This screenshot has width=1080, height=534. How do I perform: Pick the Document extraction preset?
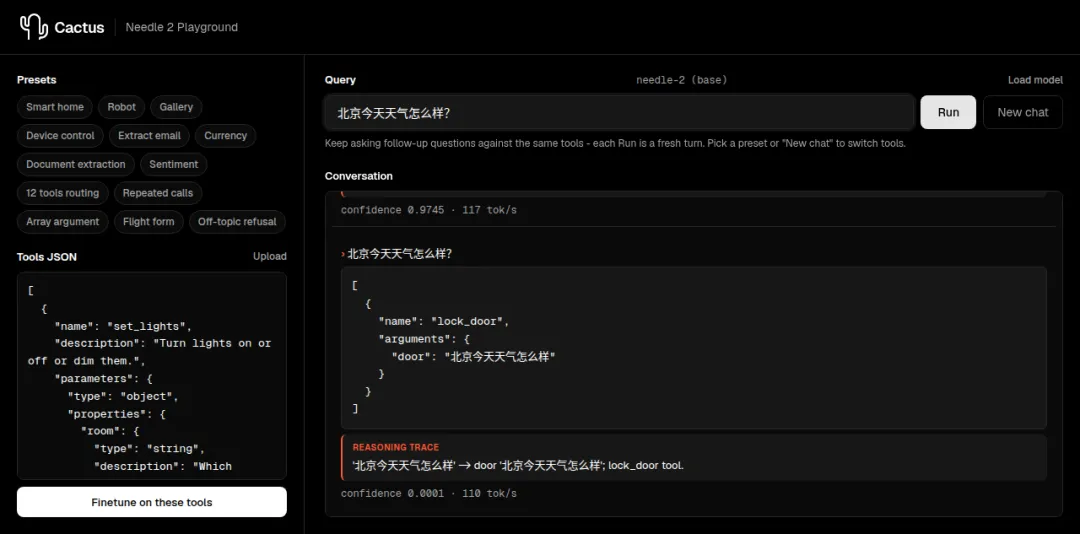coord(76,164)
